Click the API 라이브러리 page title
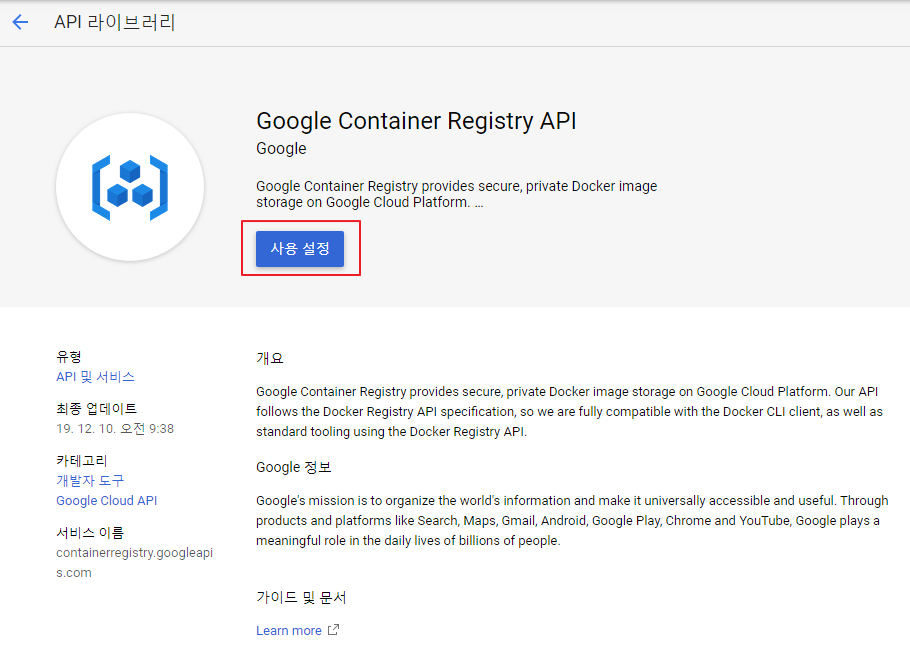 coord(115,22)
